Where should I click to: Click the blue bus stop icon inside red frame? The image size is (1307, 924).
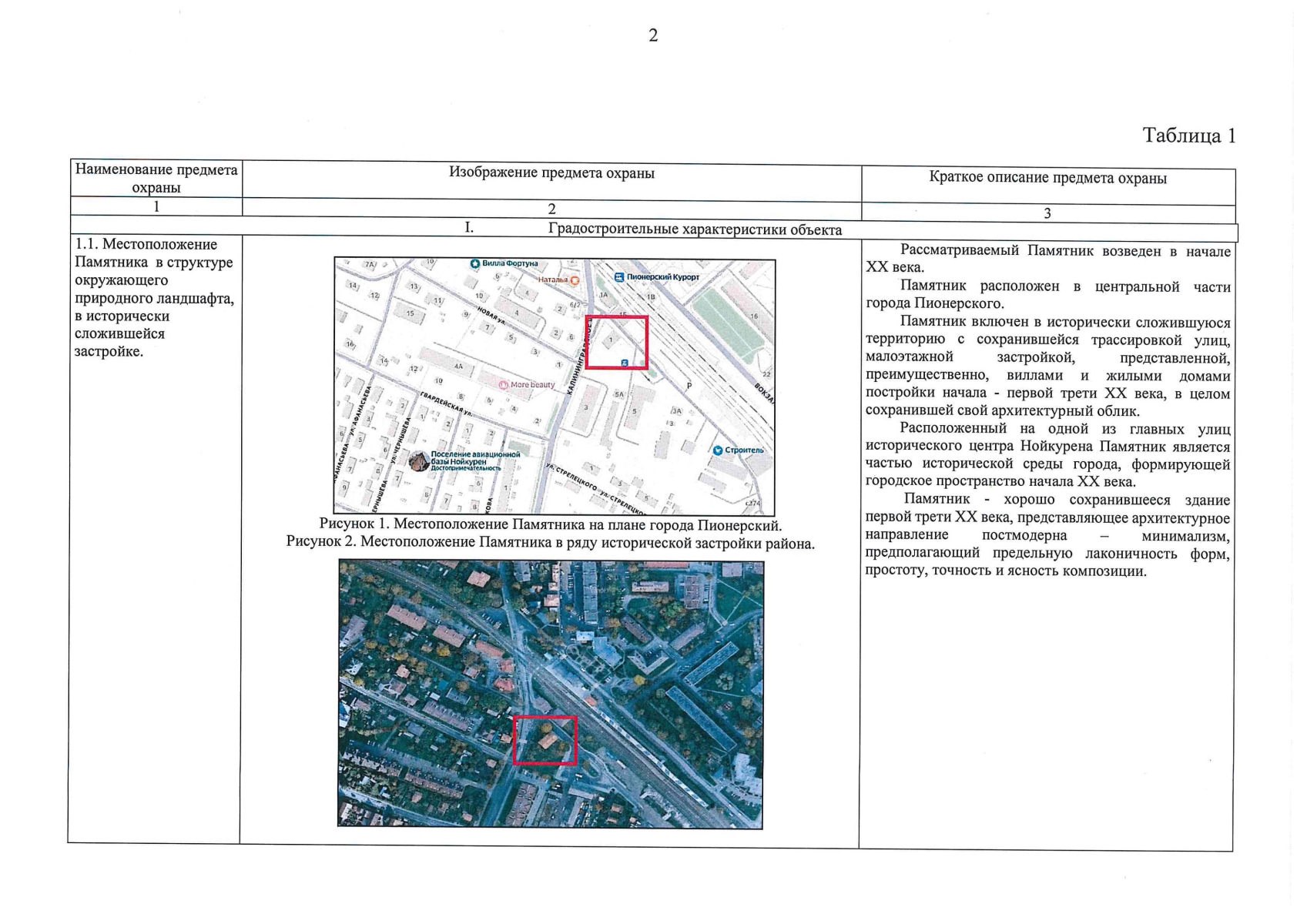[625, 363]
